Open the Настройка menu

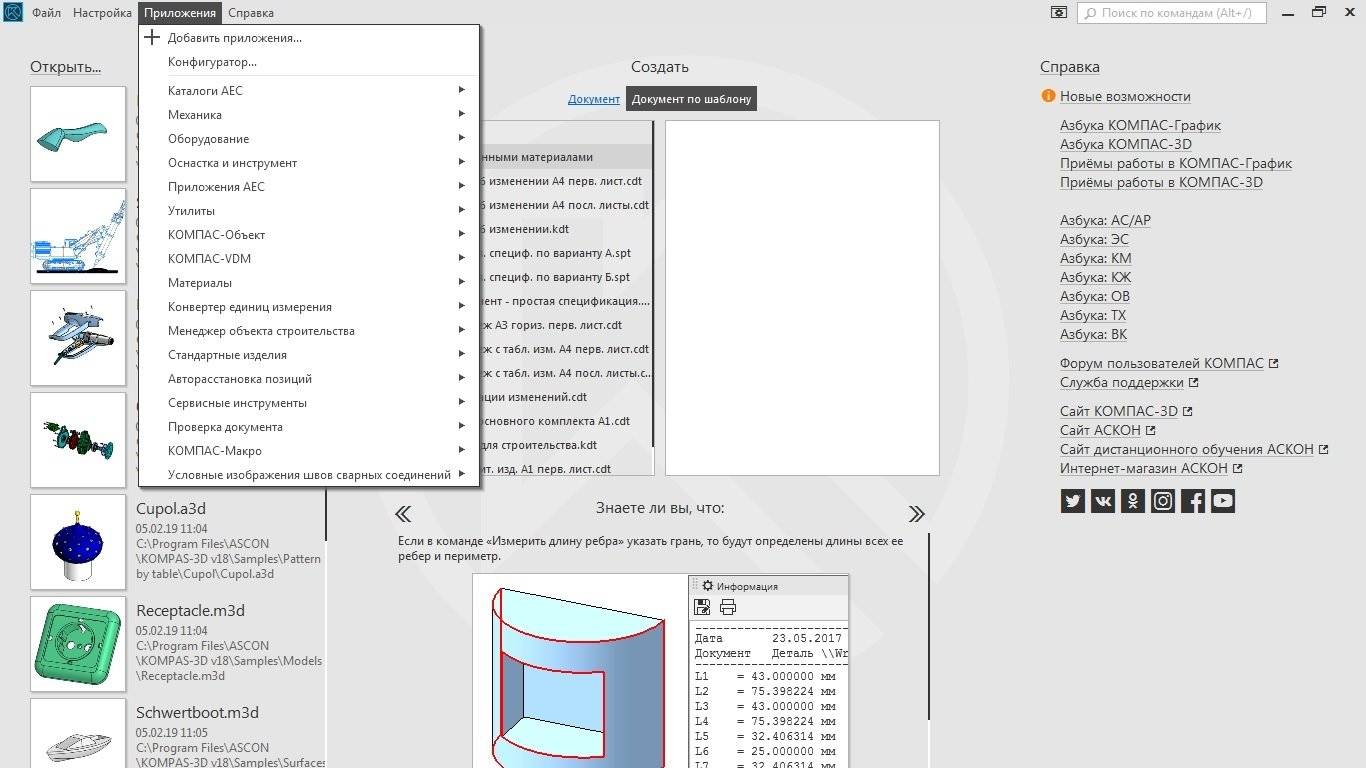[x=102, y=13]
